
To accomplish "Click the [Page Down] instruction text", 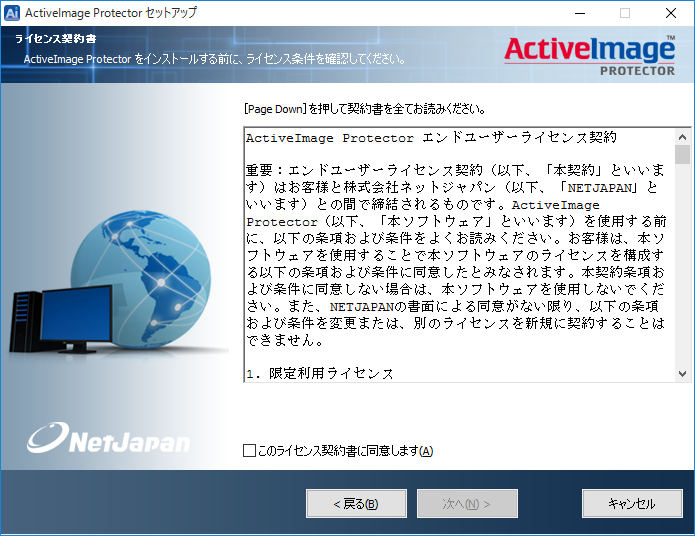I will [365, 108].
